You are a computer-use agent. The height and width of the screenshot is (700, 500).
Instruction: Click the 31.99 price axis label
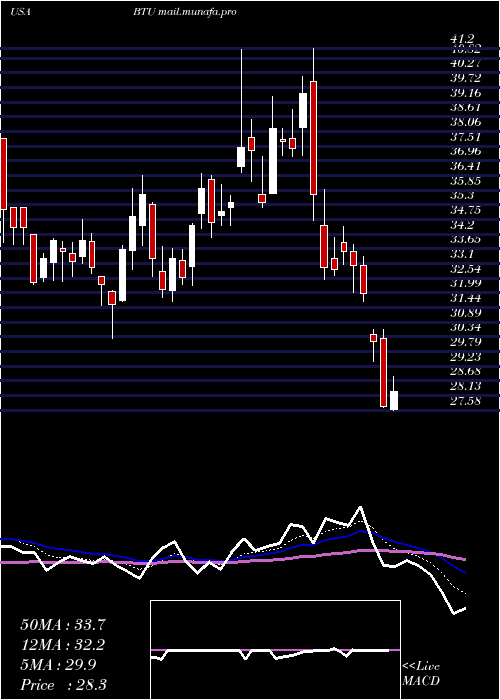coord(465,283)
